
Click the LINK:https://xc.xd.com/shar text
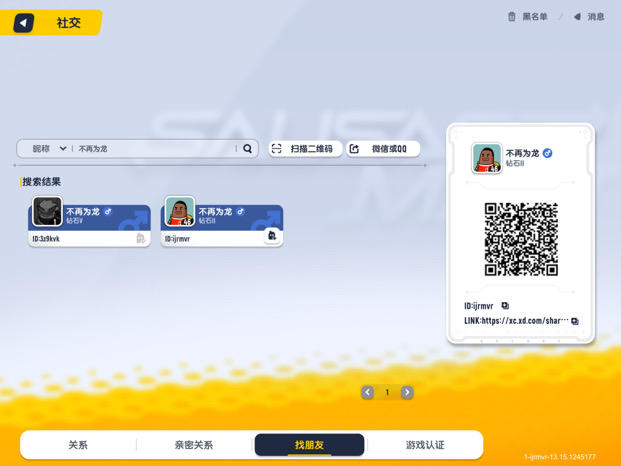[x=516, y=321]
